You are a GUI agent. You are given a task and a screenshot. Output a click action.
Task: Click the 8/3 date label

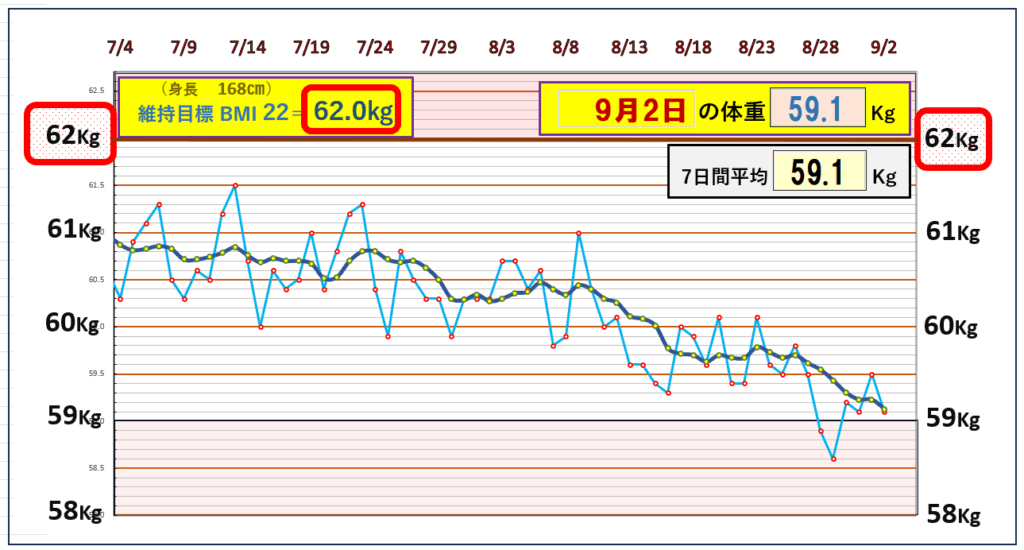502,48
